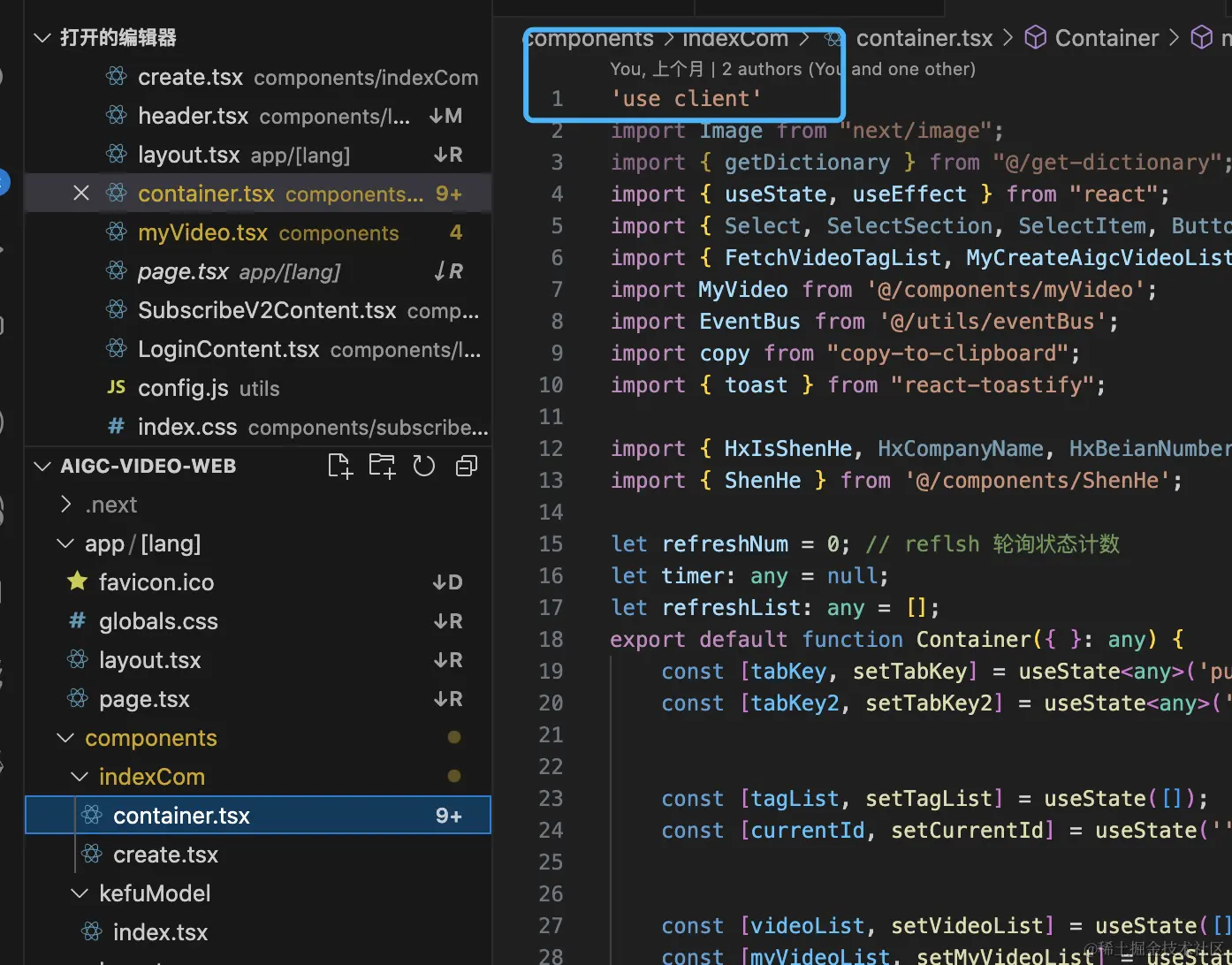
Task: Click the JS icon beside config.js
Action: tap(117, 387)
